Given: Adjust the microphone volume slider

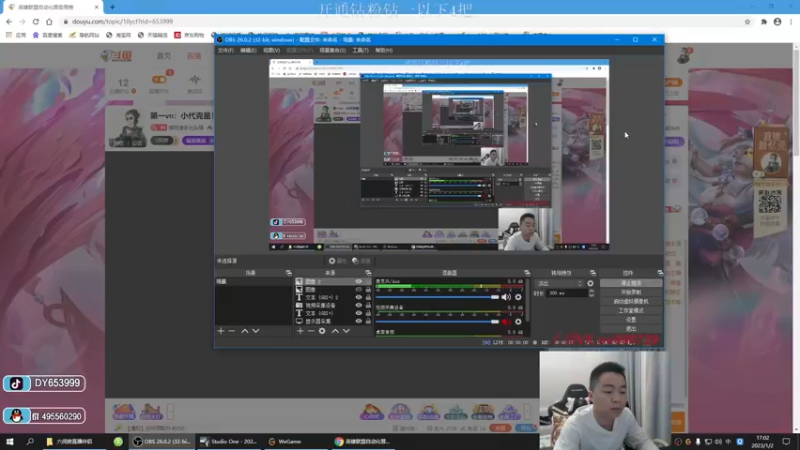Looking at the screenshot, I should click(437, 297).
